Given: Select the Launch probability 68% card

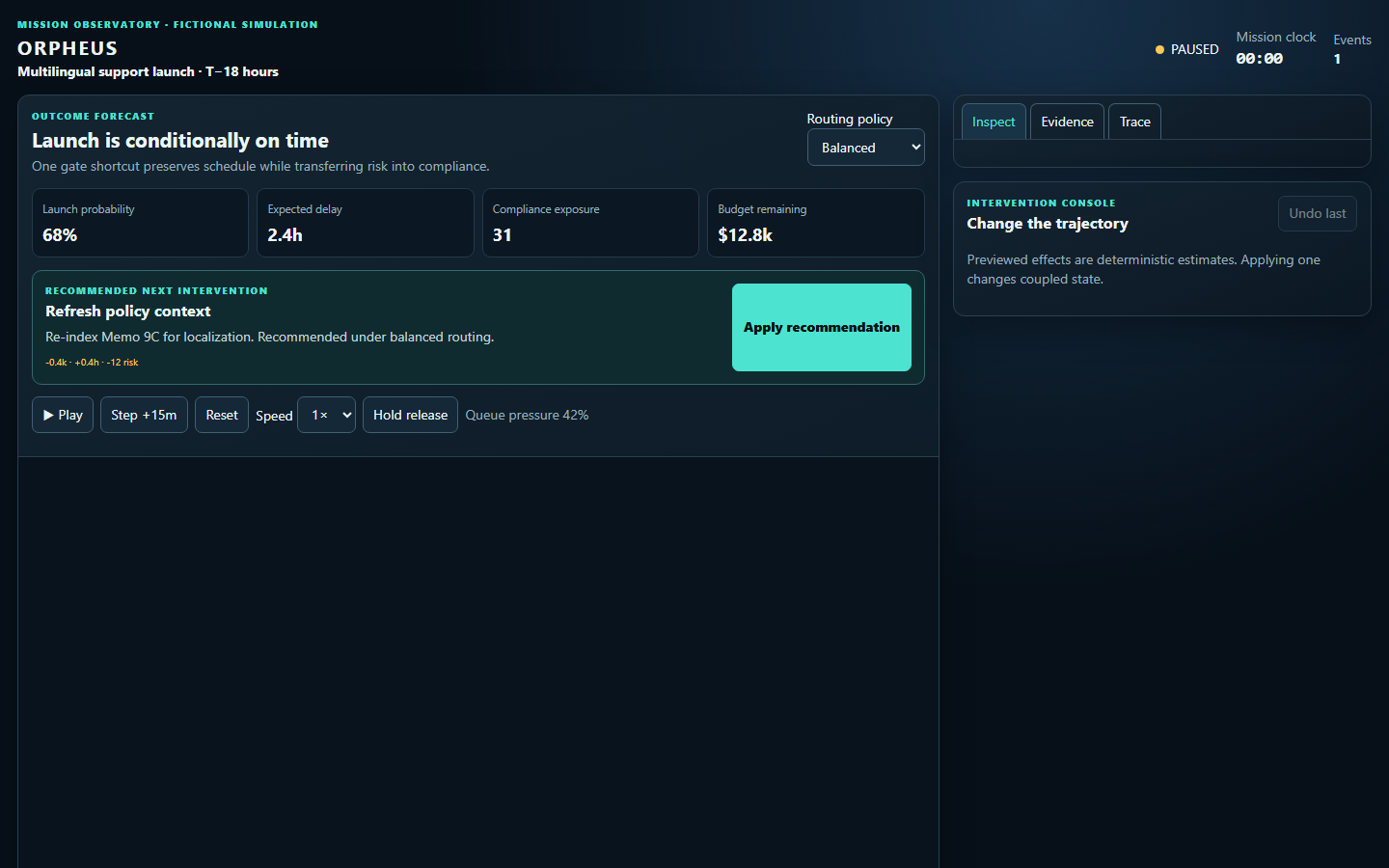Looking at the screenshot, I should tap(140, 223).
